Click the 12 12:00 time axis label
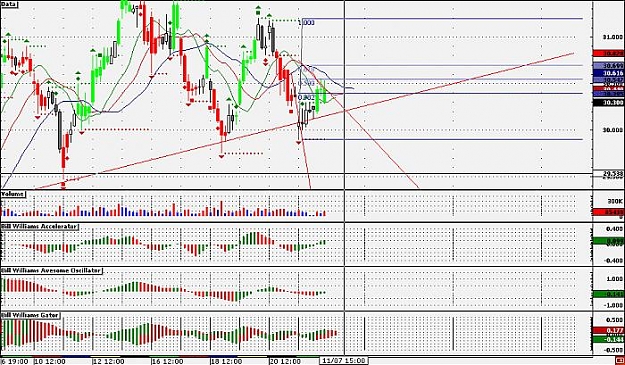This screenshot has height=365, width=625. 108,361
